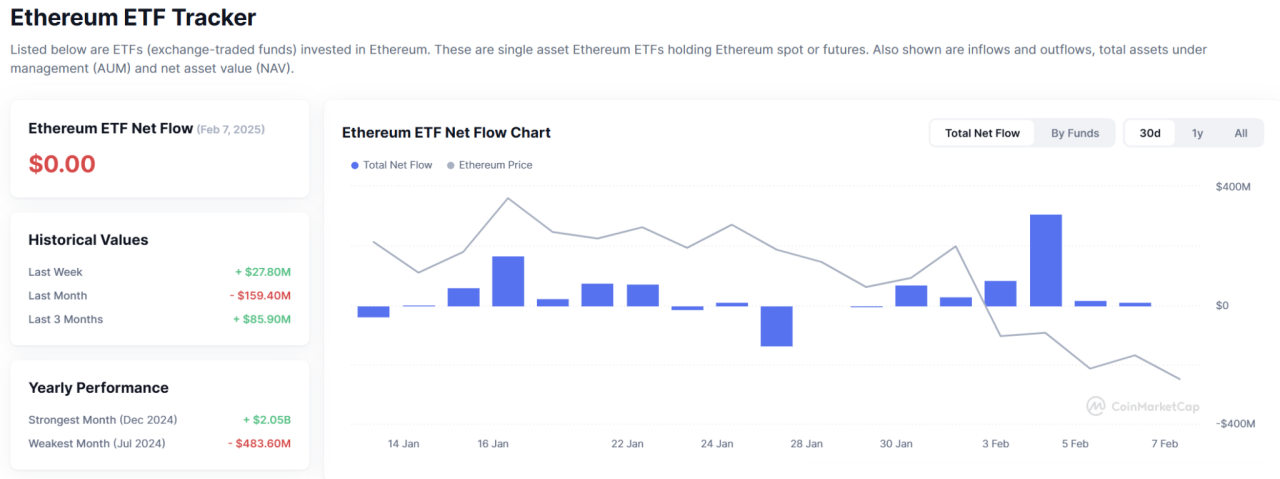This screenshot has height=479, width=1280.
Task: Open the Last 3 Months value
Action: coord(262,320)
